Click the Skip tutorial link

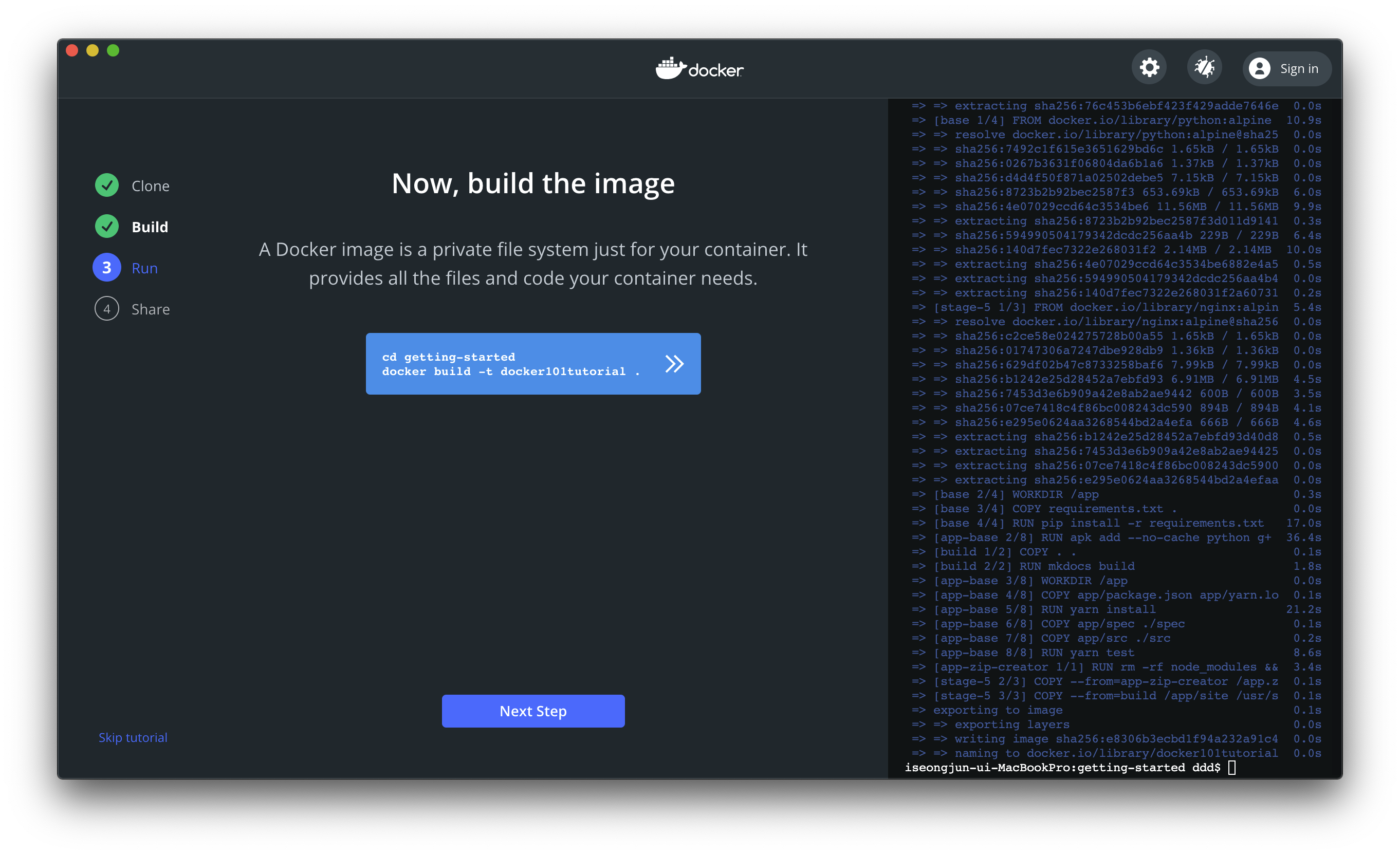tap(133, 737)
